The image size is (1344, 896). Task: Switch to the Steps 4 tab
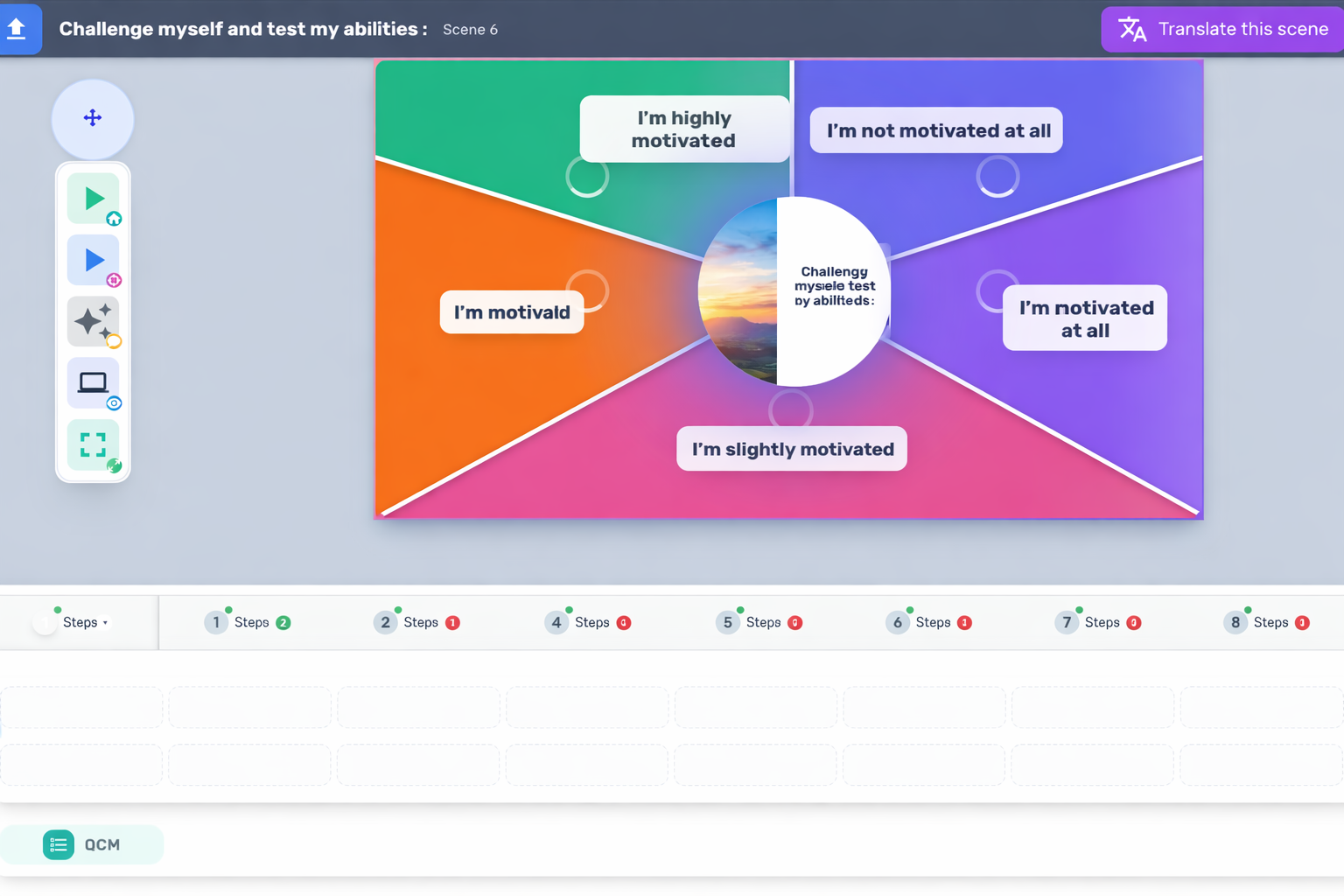coord(587,622)
